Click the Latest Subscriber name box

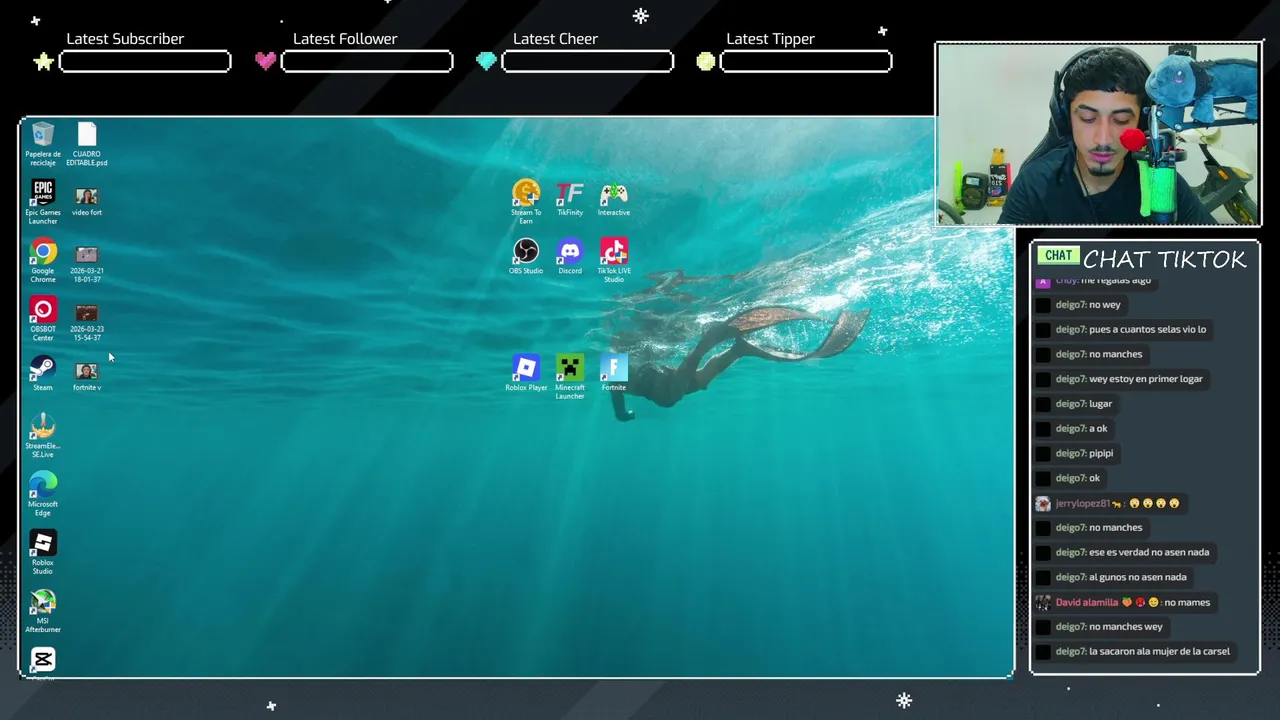coord(145,62)
